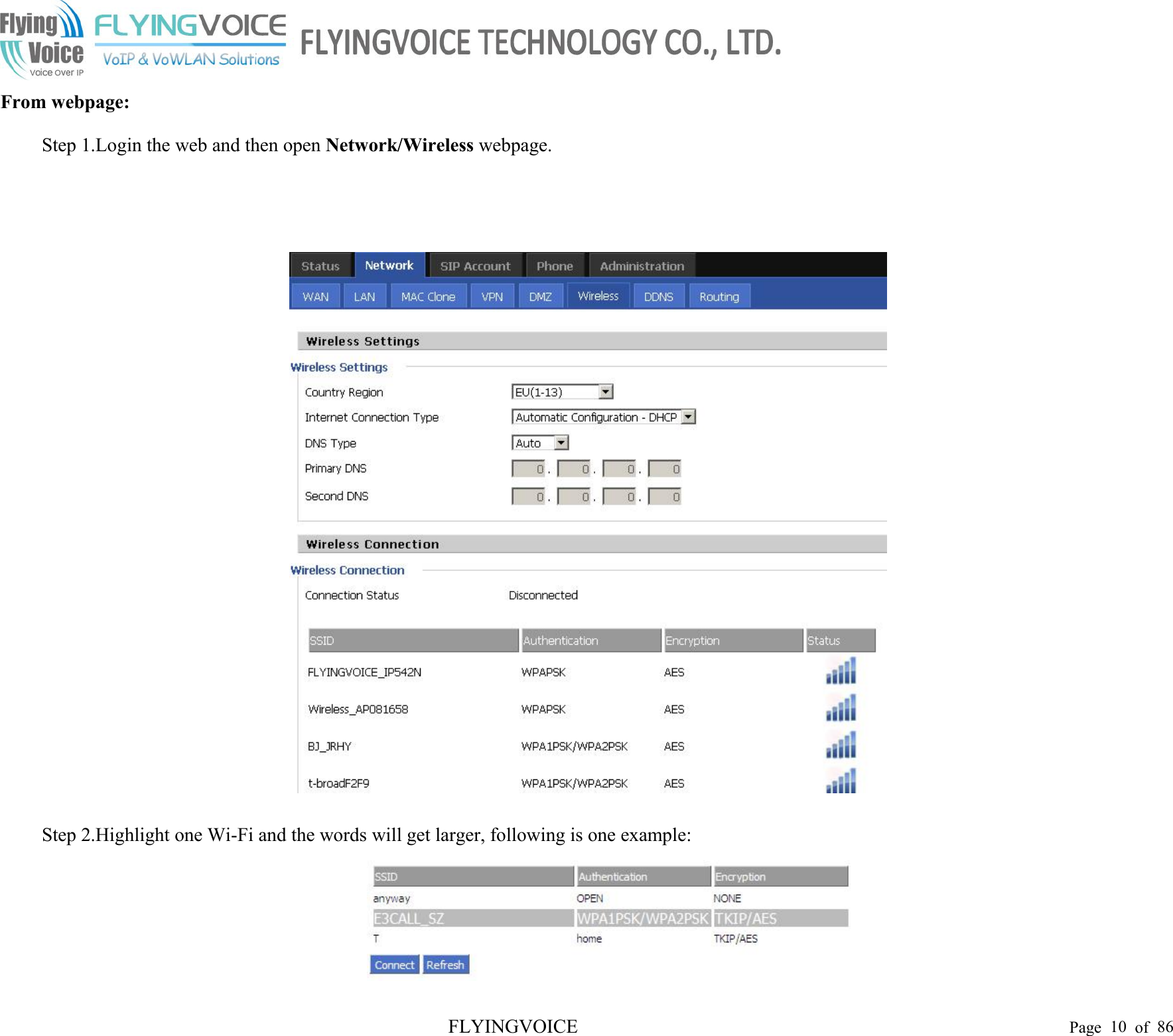
Task: Click the Status column header
Action: (x=841, y=641)
